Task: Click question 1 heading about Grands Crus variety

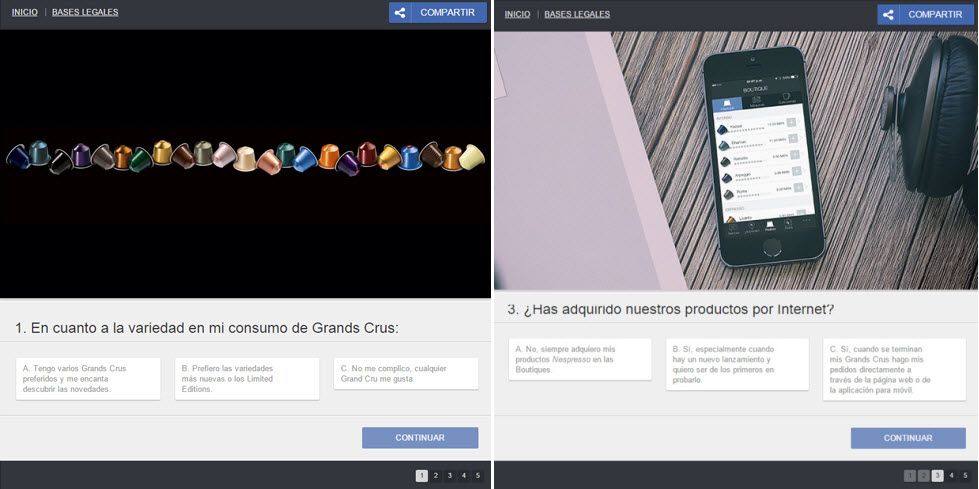Action: point(206,328)
